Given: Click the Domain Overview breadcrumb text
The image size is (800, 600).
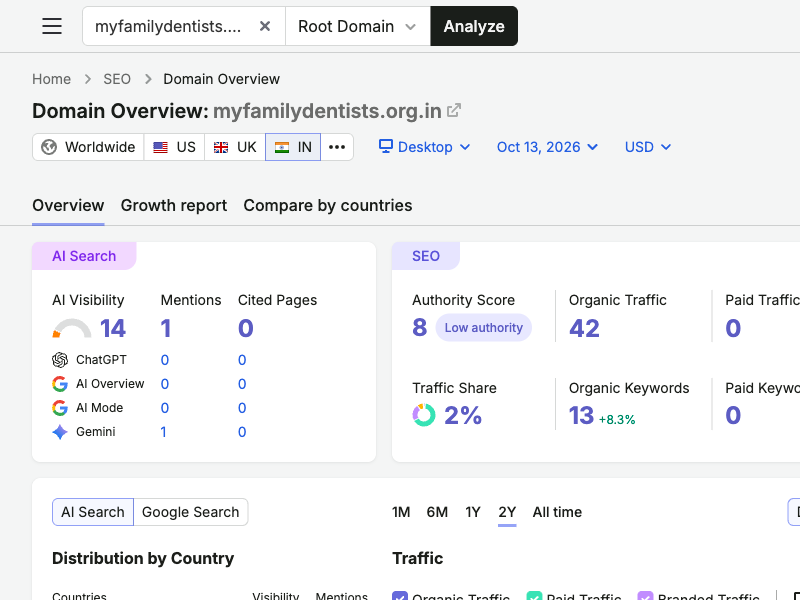Looking at the screenshot, I should pyautogui.click(x=221, y=79).
